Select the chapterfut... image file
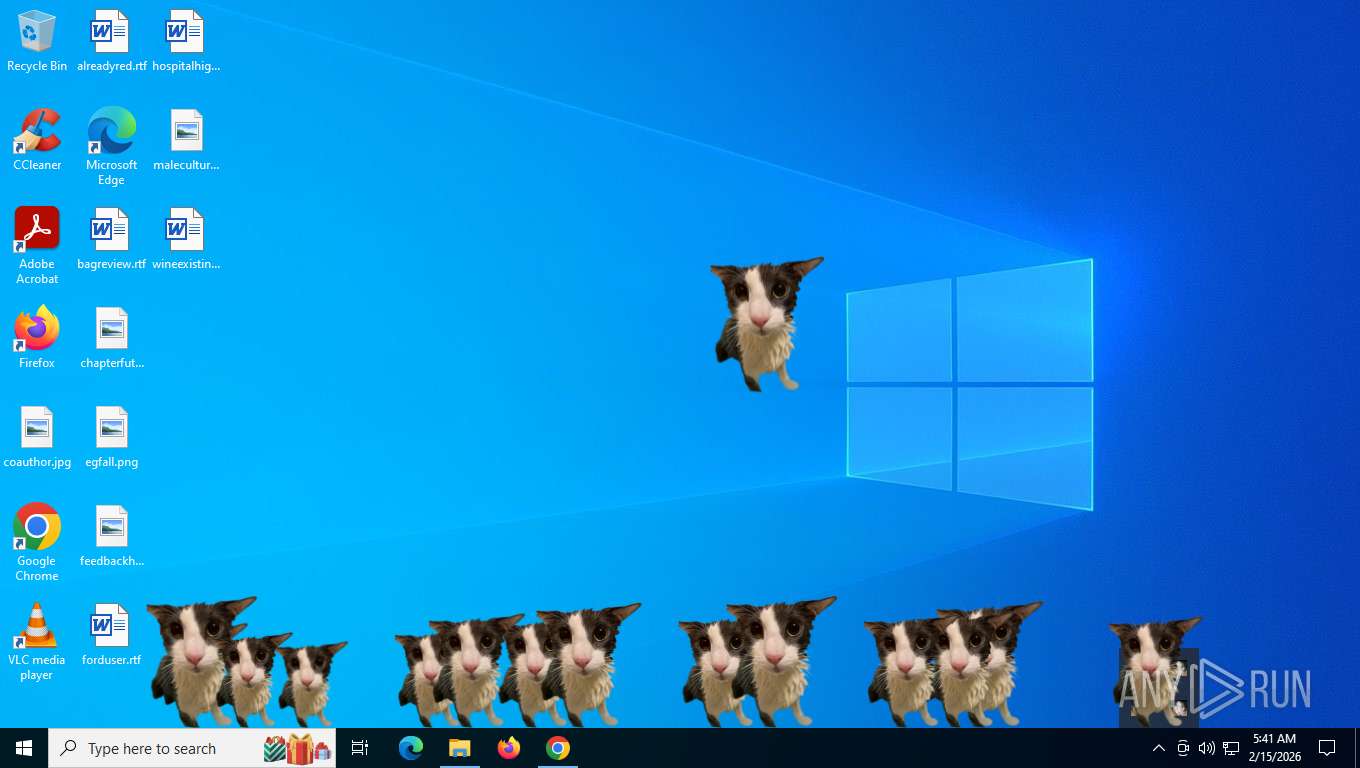 [111, 338]
